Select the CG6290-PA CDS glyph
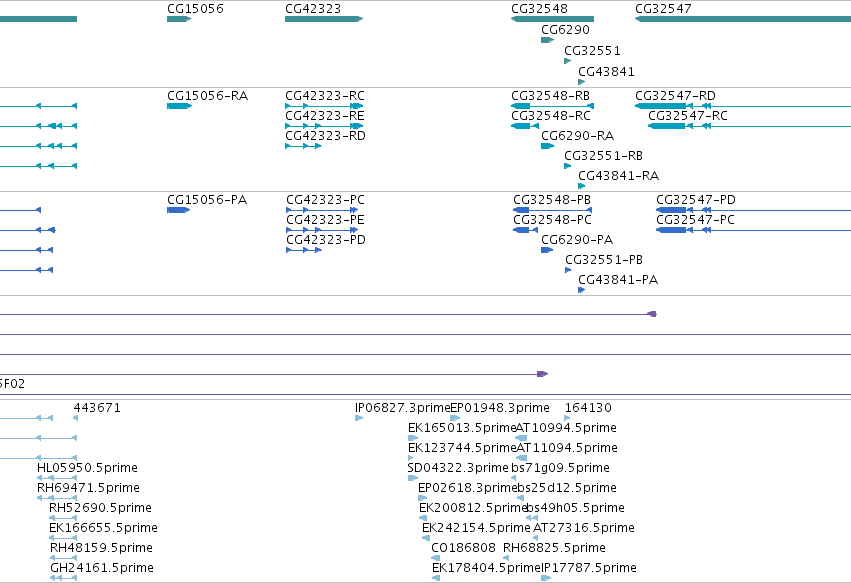Viewport: 851px width, 583px height. [x=547, y=250]
